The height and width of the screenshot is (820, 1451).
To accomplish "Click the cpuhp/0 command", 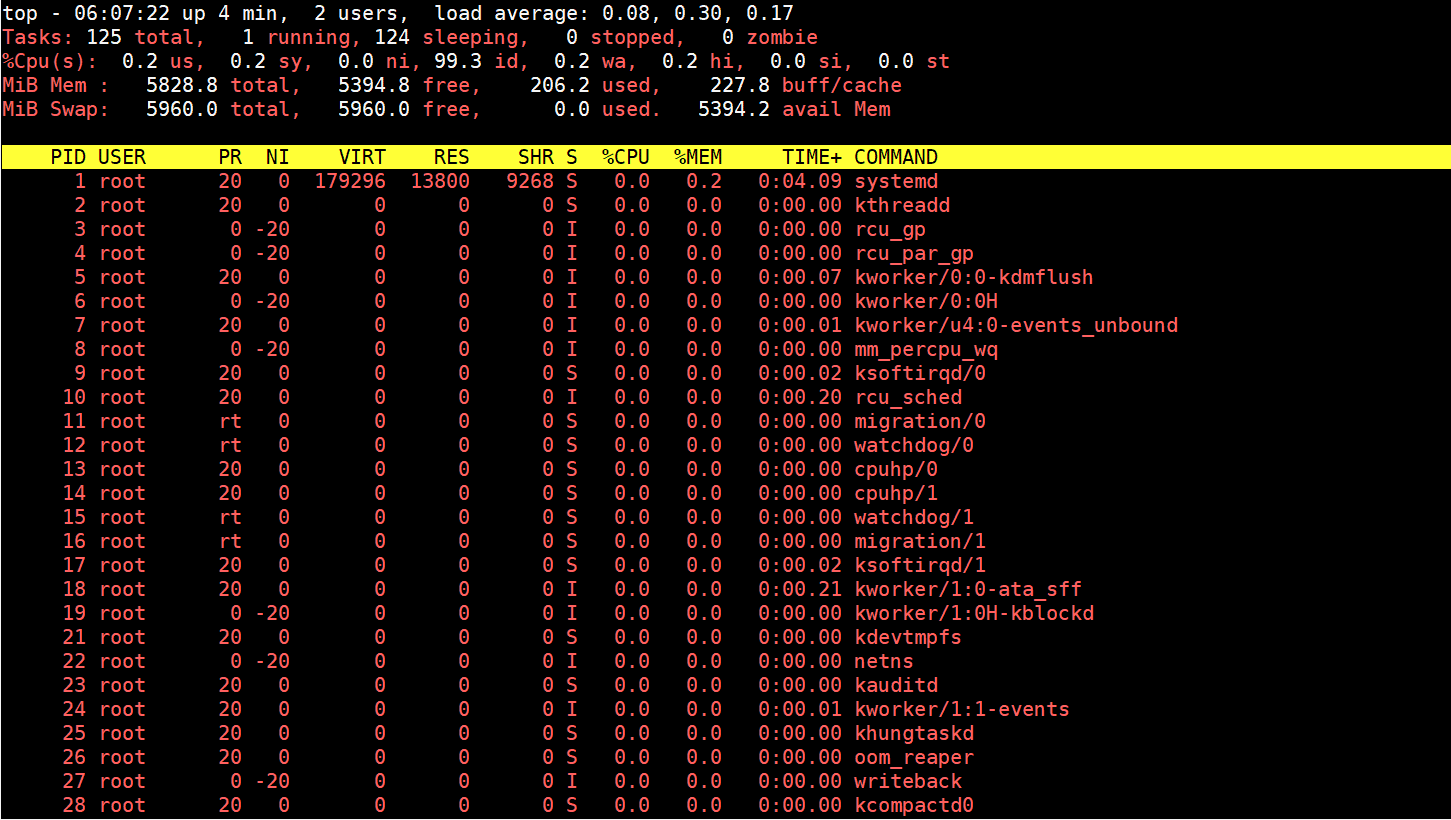I will tap(896, 469).
